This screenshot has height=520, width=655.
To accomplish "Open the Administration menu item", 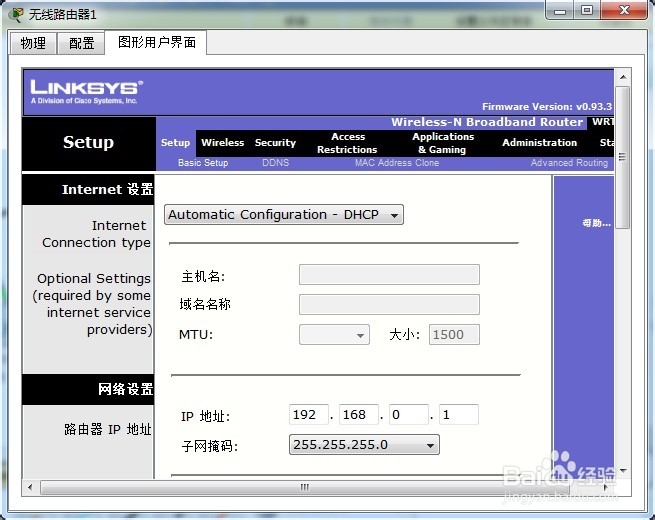I will [539, 142].
